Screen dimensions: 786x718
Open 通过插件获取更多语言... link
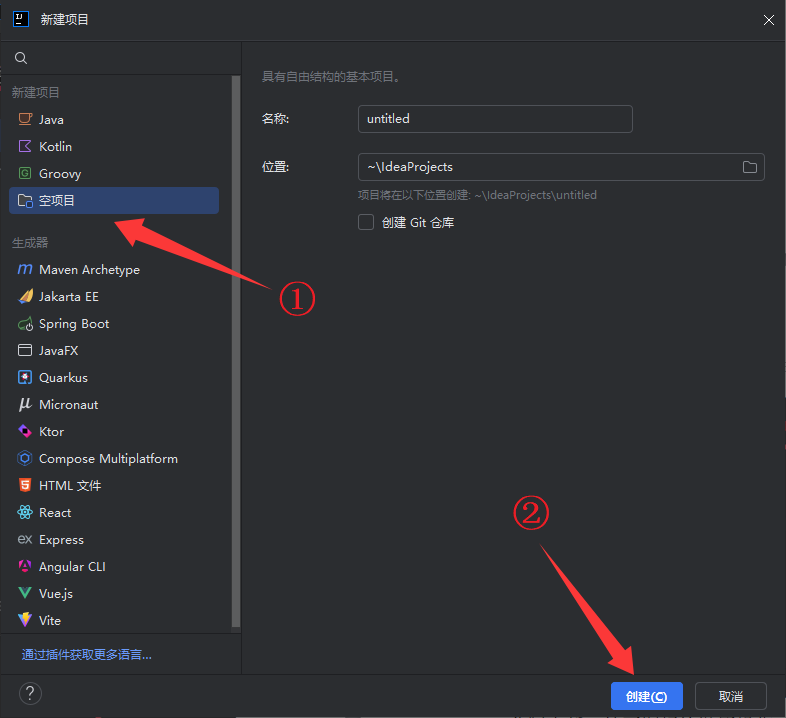tap(87, 654)
